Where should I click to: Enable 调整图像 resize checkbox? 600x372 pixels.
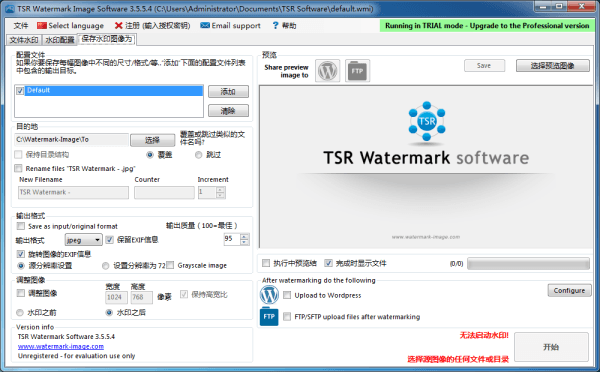21,293
